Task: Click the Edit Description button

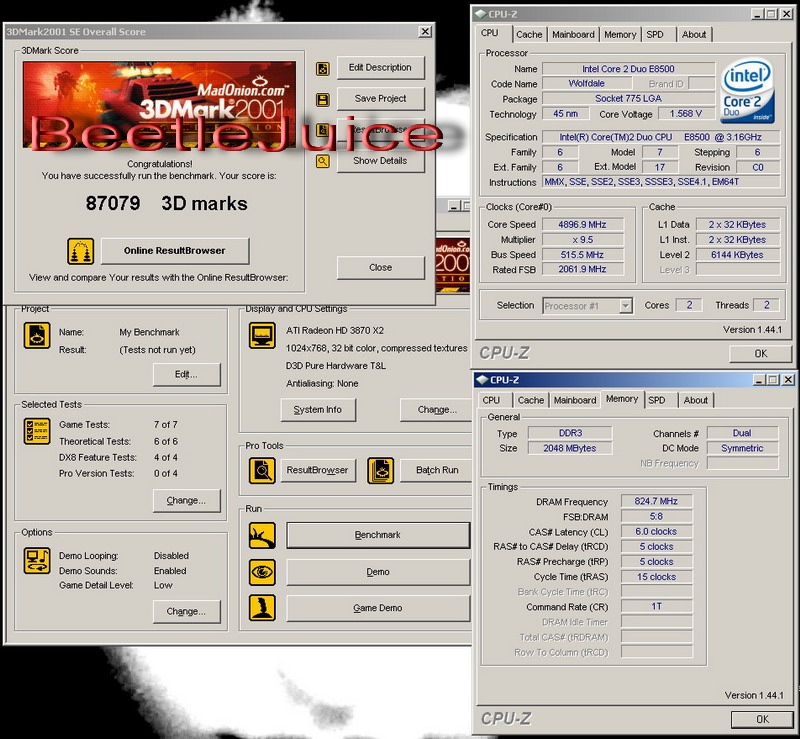Action: point(381,68)
